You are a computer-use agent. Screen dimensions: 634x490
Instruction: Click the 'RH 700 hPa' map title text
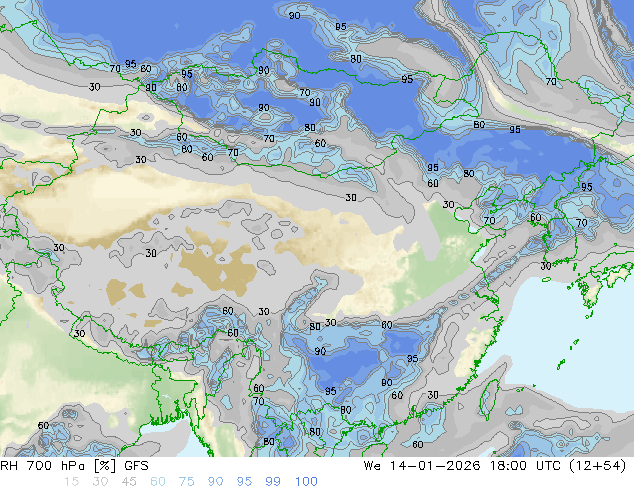click(43, 466)
